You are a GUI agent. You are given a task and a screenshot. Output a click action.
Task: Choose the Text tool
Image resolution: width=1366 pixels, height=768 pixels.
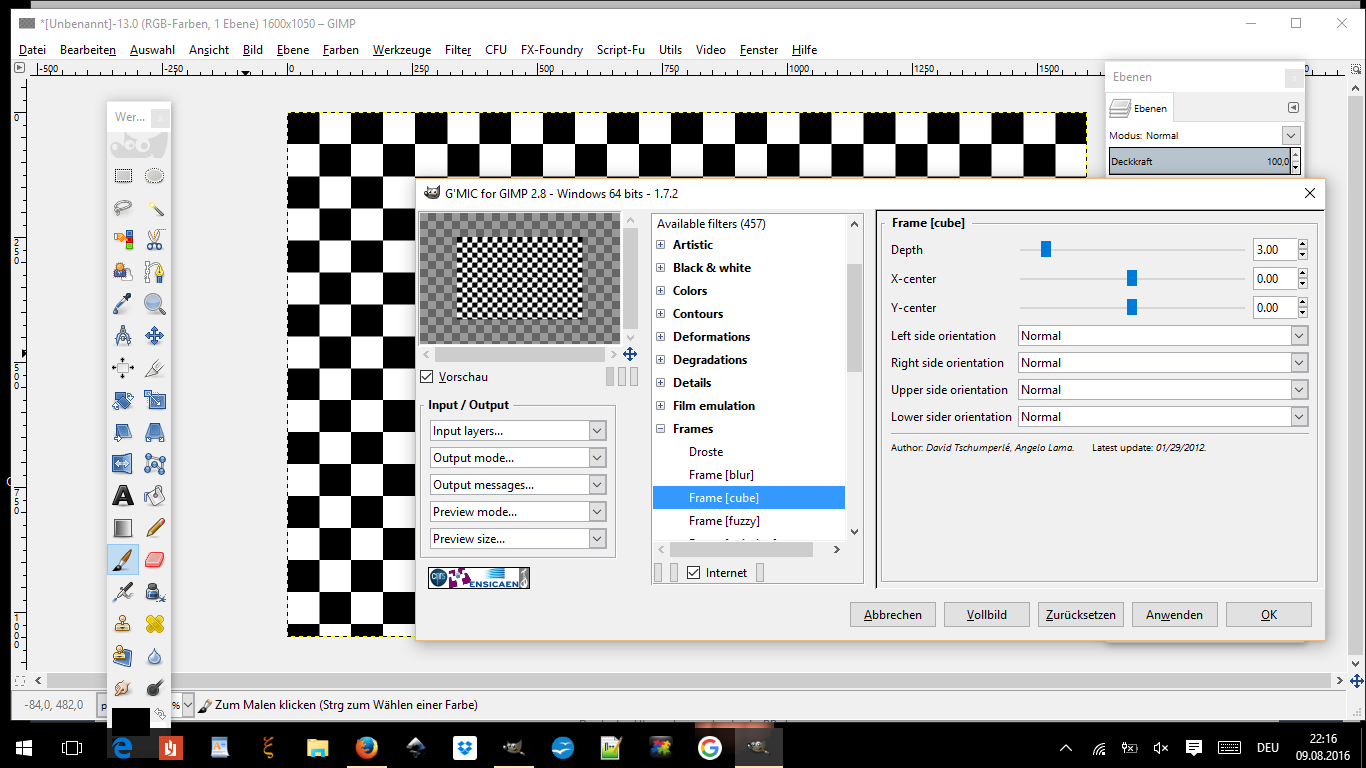click(123, 495)
